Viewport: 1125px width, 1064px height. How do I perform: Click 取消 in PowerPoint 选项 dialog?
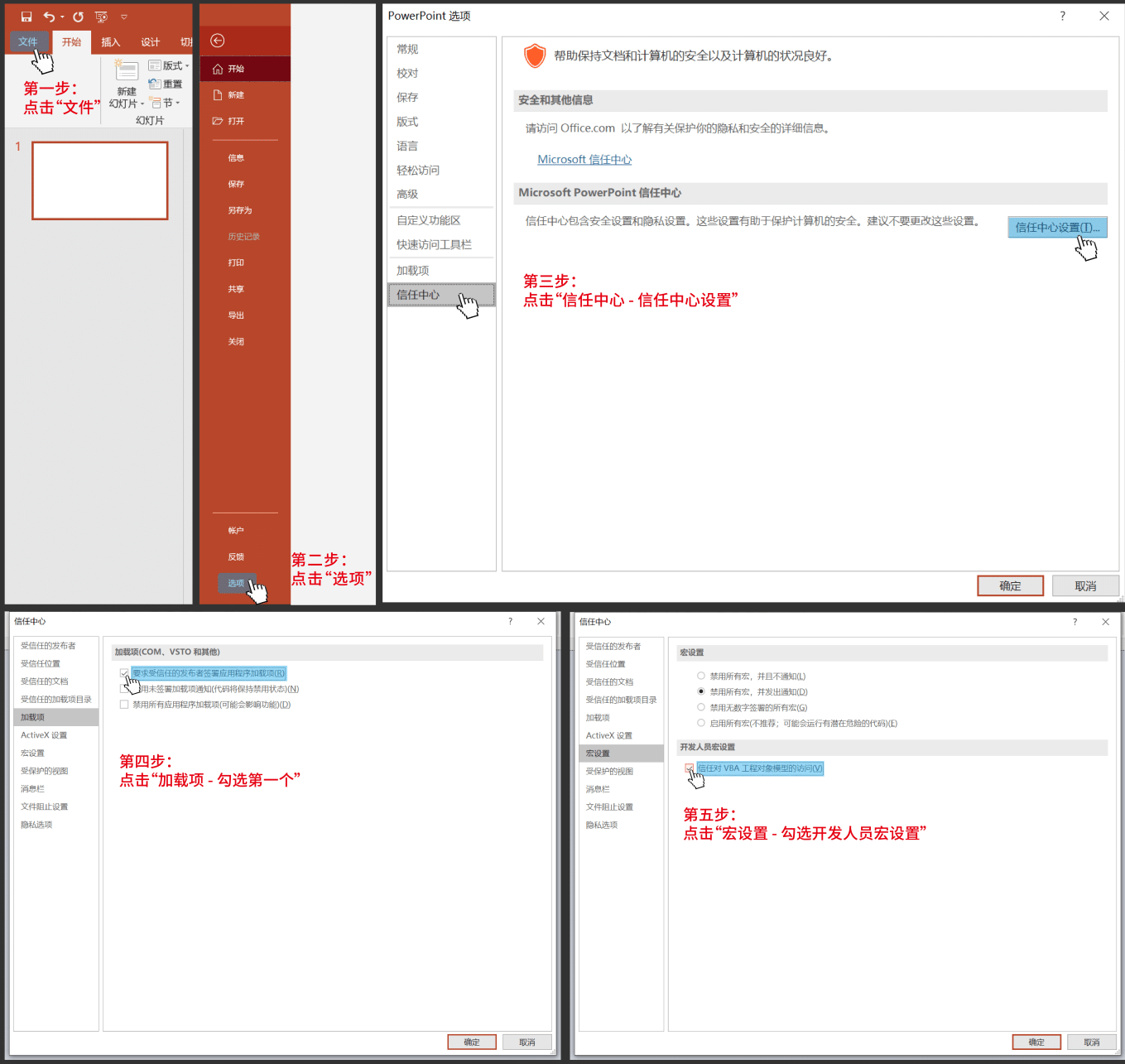[x=1085, y=585]
